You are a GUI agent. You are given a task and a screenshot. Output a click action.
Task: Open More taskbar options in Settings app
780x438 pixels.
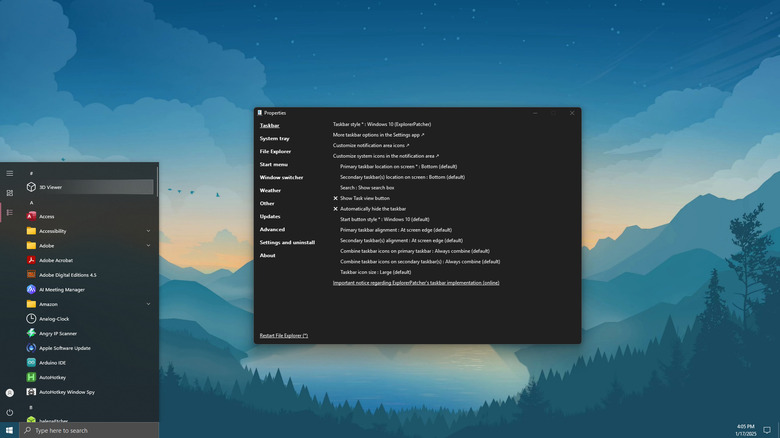coord(378,134)
